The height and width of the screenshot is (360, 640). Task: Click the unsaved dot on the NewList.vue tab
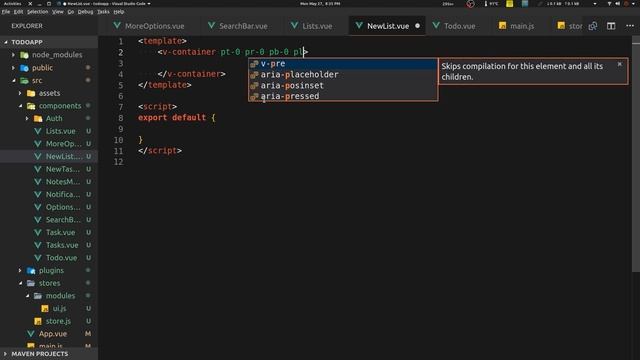(417, 26)
